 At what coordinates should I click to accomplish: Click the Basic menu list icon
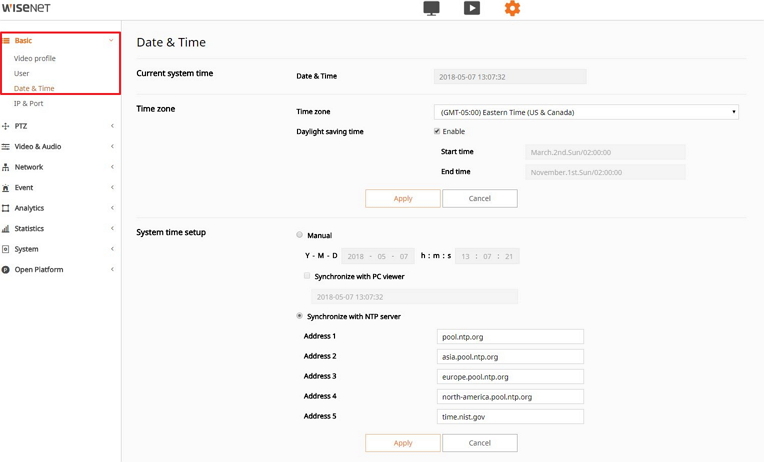click(x=6, y=40)
